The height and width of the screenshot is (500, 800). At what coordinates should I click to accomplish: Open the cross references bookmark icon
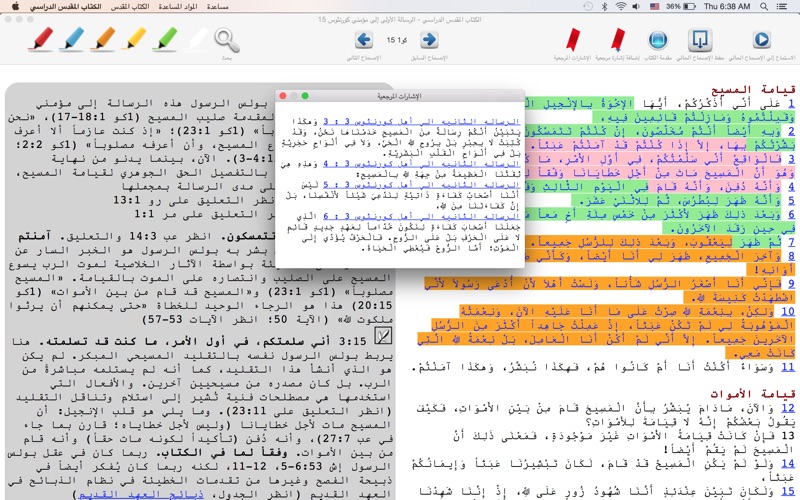(573, 40)
